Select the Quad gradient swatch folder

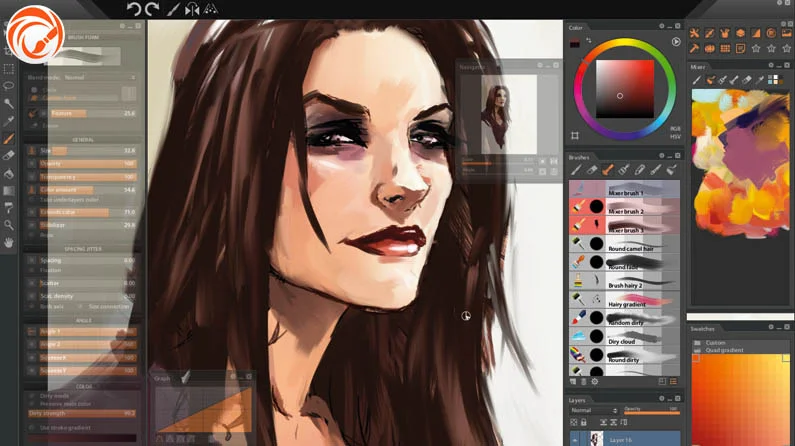(720, 350)
